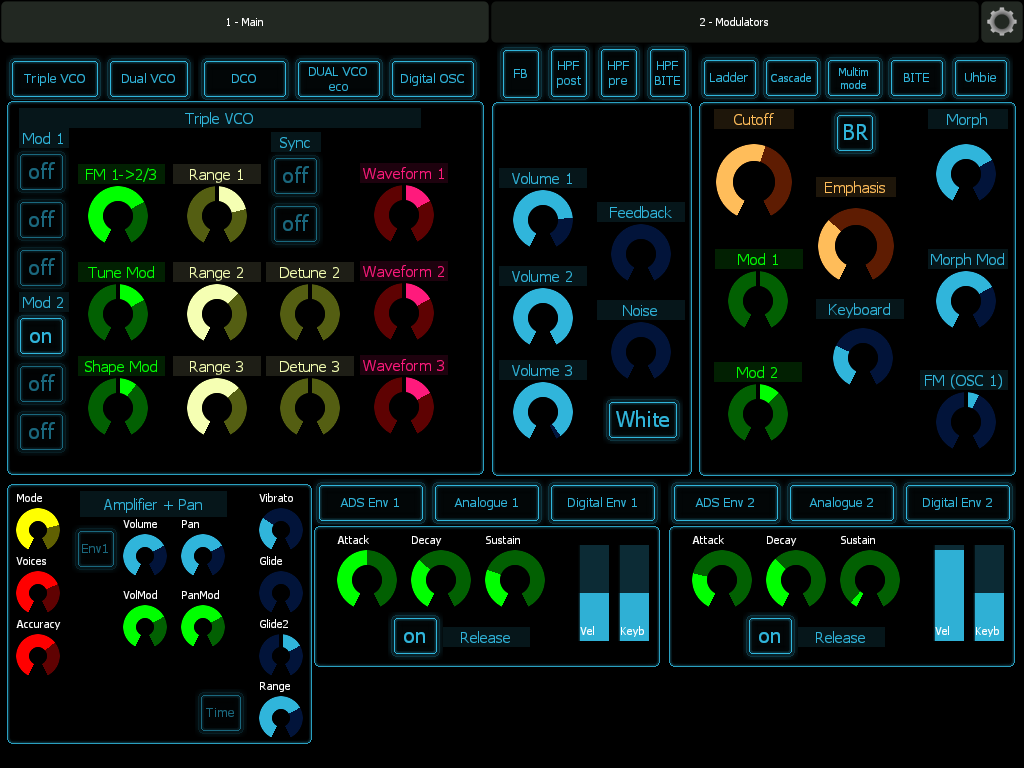Change the BR filter type selector
1024x768 pixels.
click(x=855, y=133)
